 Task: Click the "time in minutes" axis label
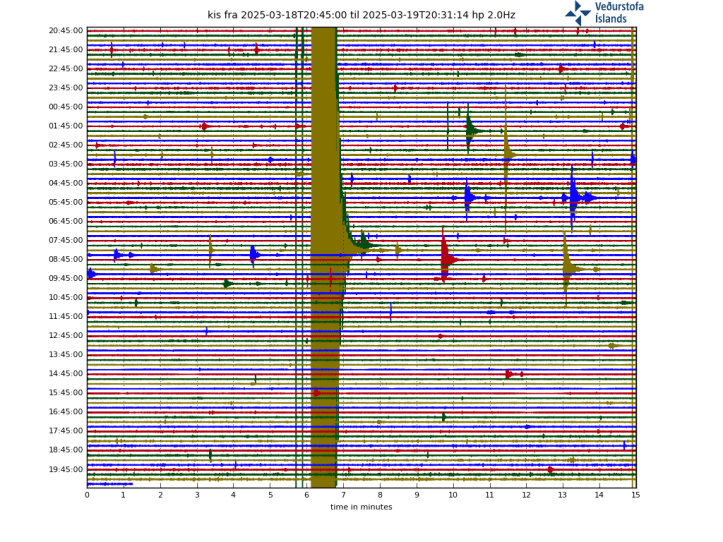click(361, 507)
